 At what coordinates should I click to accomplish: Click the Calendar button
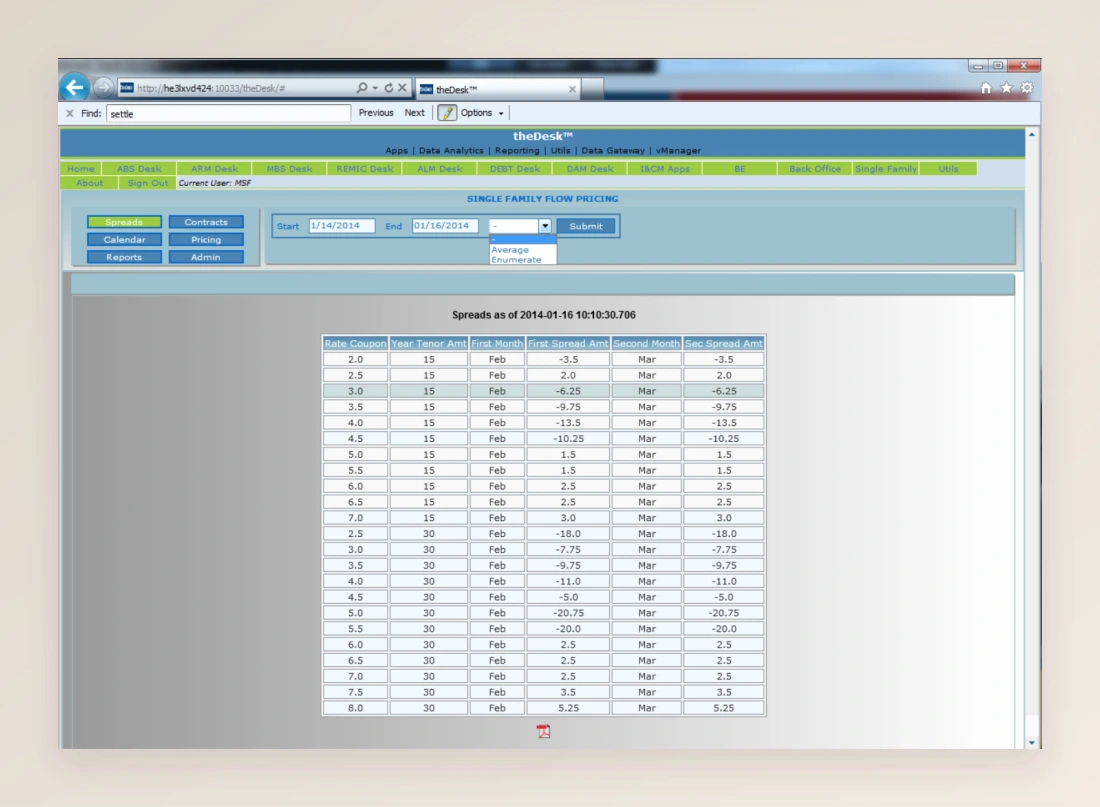click(124, 239)
